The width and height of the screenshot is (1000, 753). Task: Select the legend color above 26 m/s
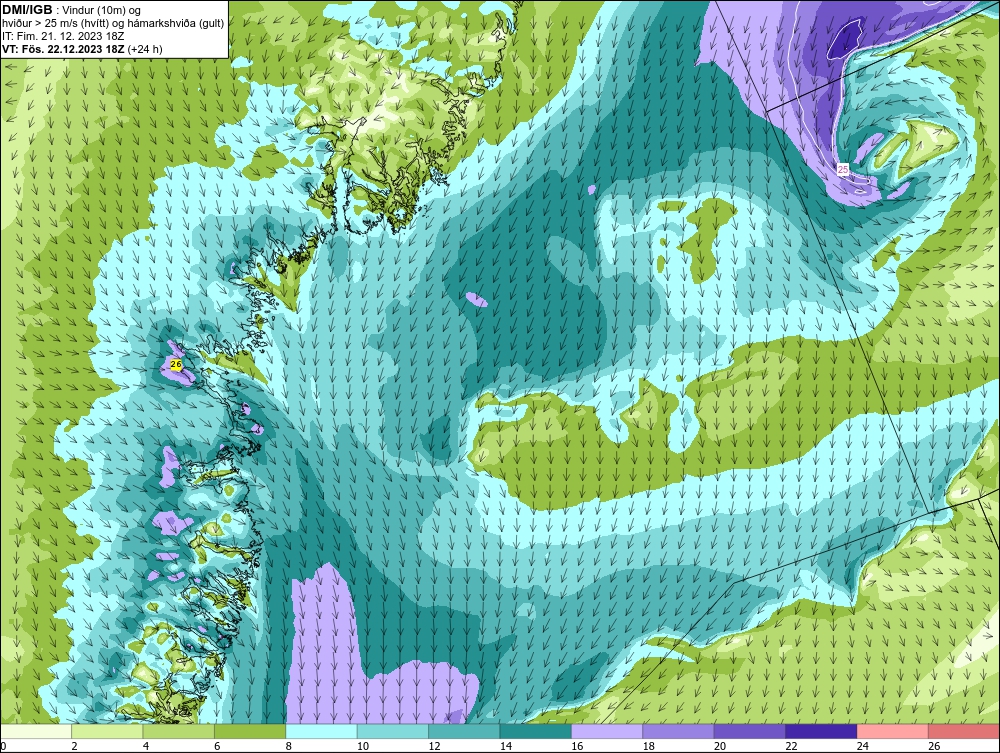pyautogui.click(x=964, y=731)
